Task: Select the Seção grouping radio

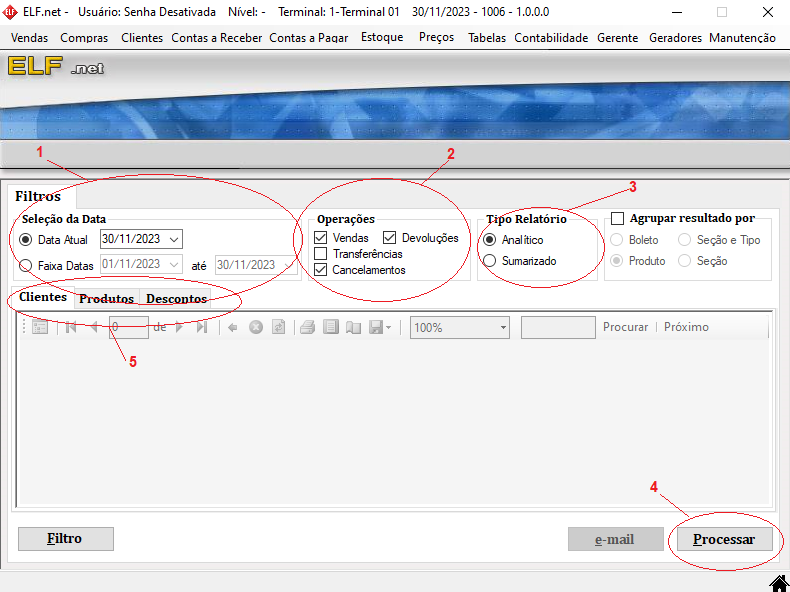Action: 684,260
